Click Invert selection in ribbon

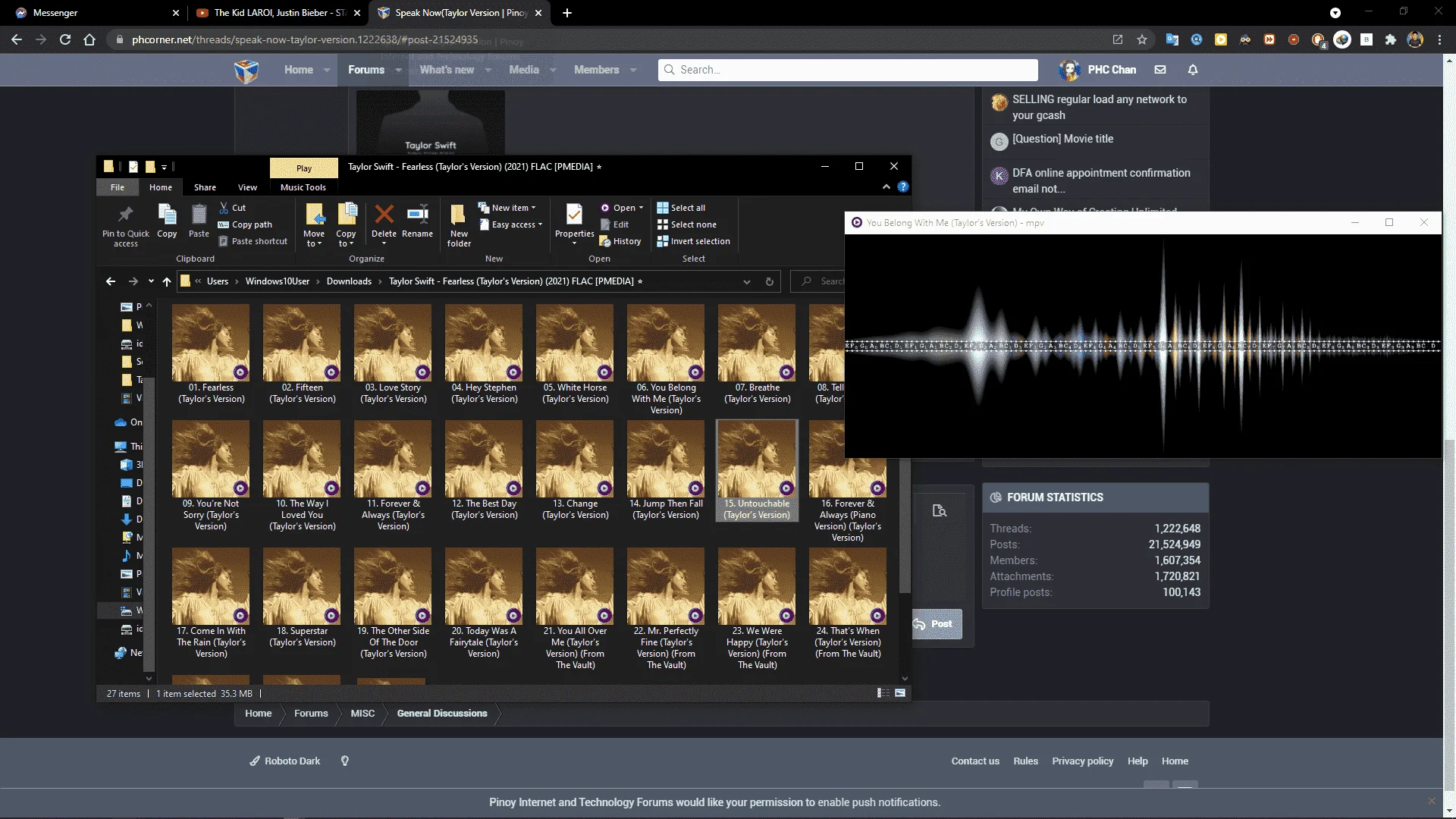pos(694,241)
